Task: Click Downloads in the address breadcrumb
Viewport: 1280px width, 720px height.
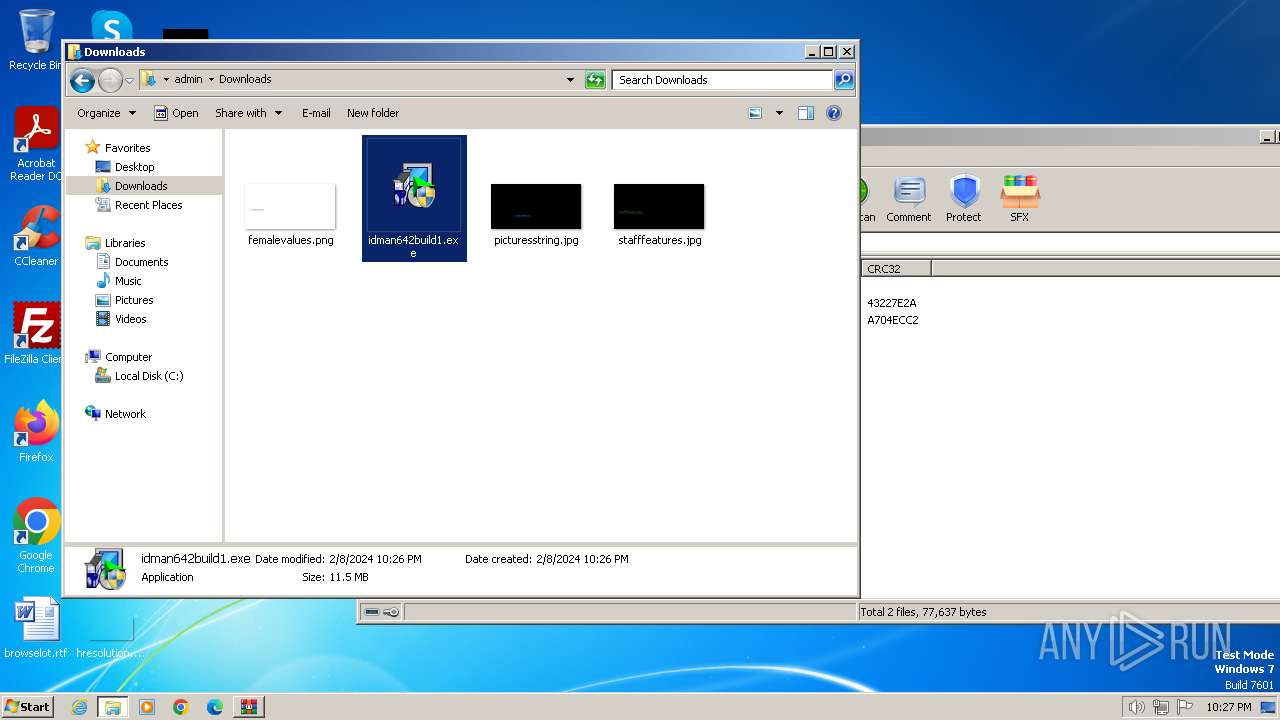Action: click(245, 79)
